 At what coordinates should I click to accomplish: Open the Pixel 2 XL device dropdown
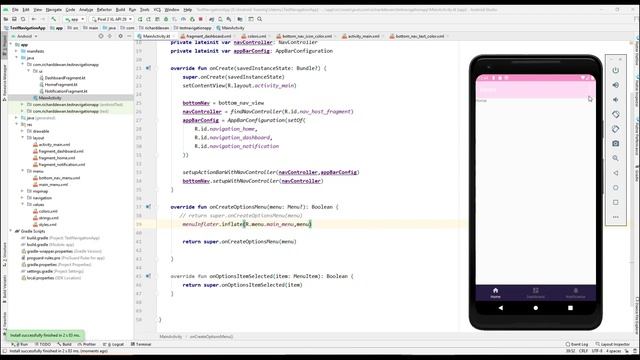tap(111, 19)
